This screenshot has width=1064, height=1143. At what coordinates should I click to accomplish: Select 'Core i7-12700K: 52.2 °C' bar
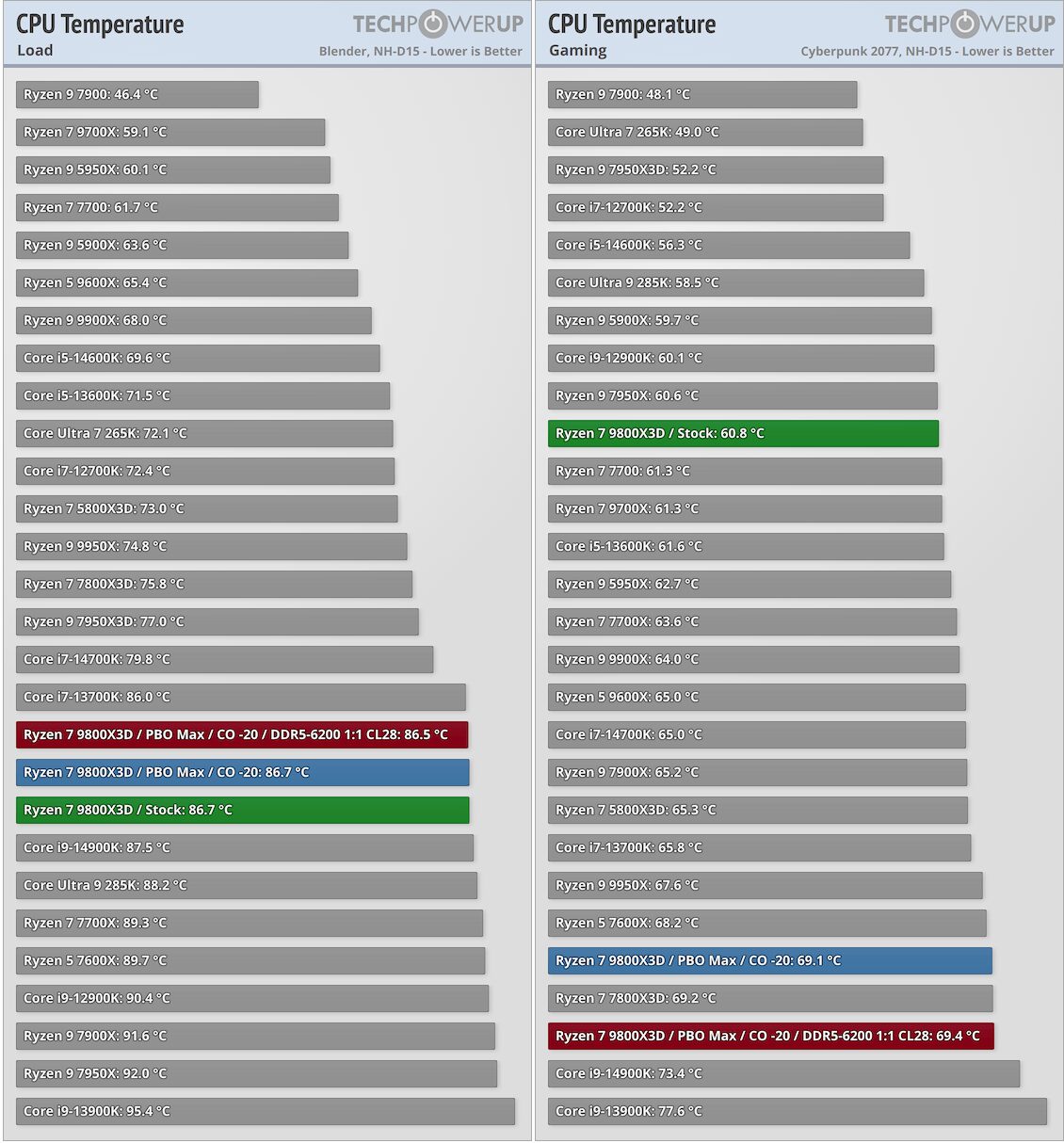click(x=716, y=207)
